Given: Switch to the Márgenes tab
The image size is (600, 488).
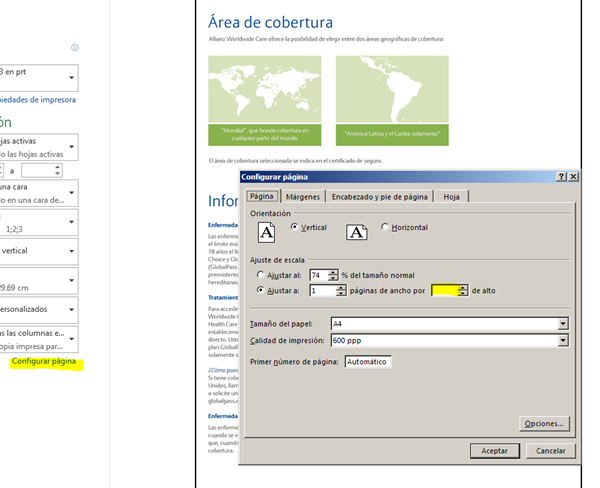Looking at the screenshot, I should [302, 197].
